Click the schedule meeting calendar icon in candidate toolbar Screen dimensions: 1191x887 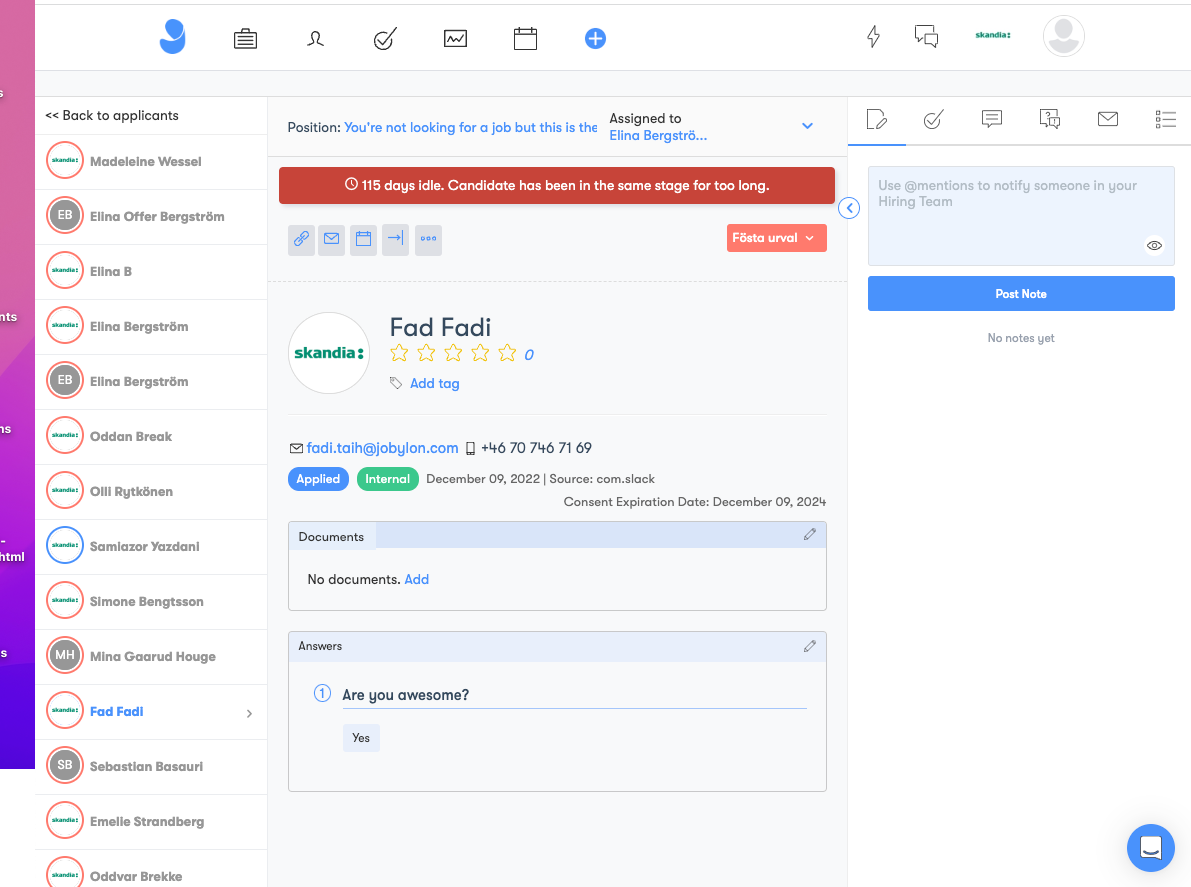[x=364, y=239]
